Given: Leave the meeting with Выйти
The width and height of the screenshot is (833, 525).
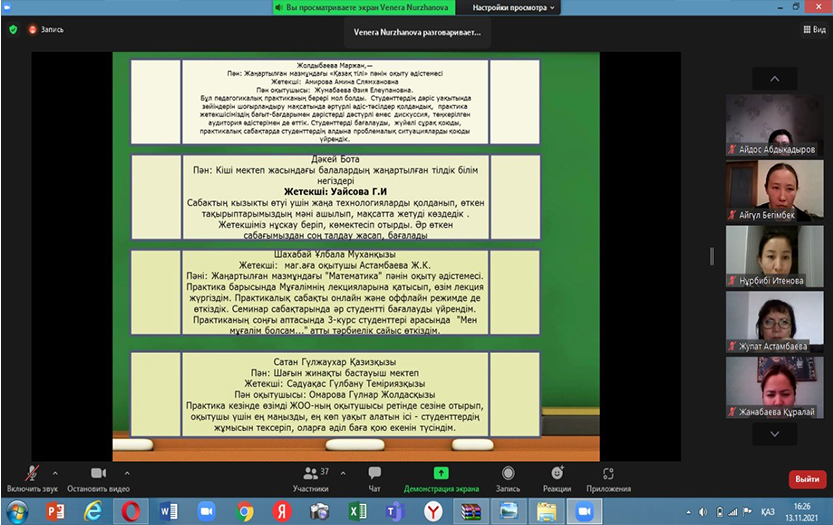Looking at the screenshot, I should pyautogui.click(x=807, y=479).
